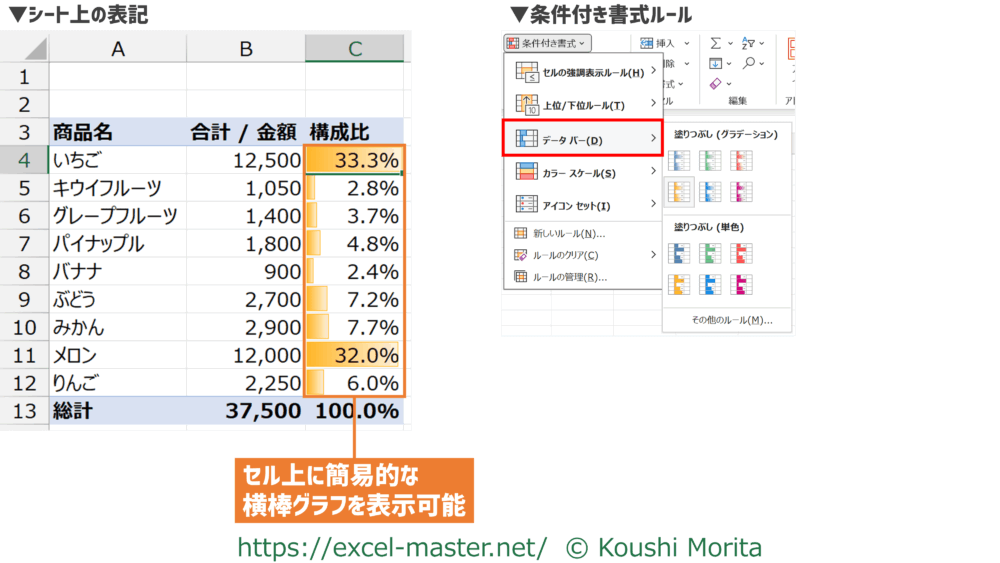Click the Clear eraser icon
This screenshot has height=563, width=1000.
coord(716,83)
